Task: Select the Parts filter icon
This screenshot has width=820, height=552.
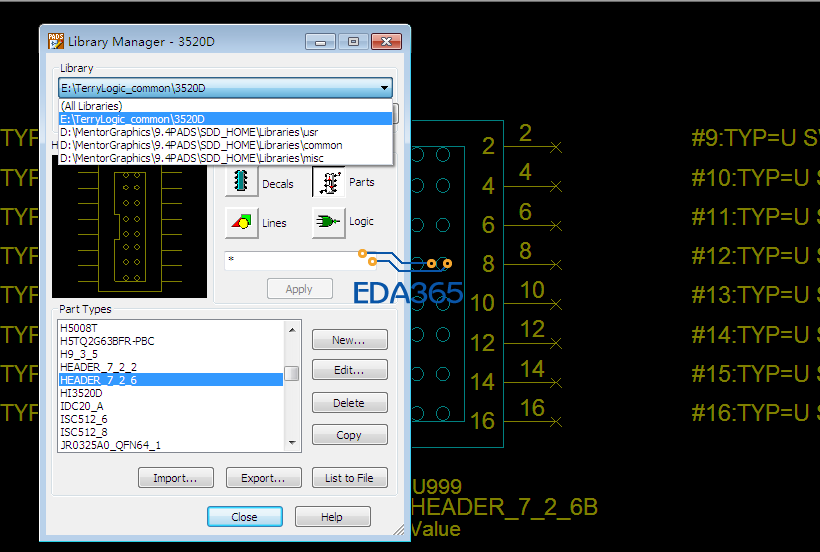Action: (328, 181)
